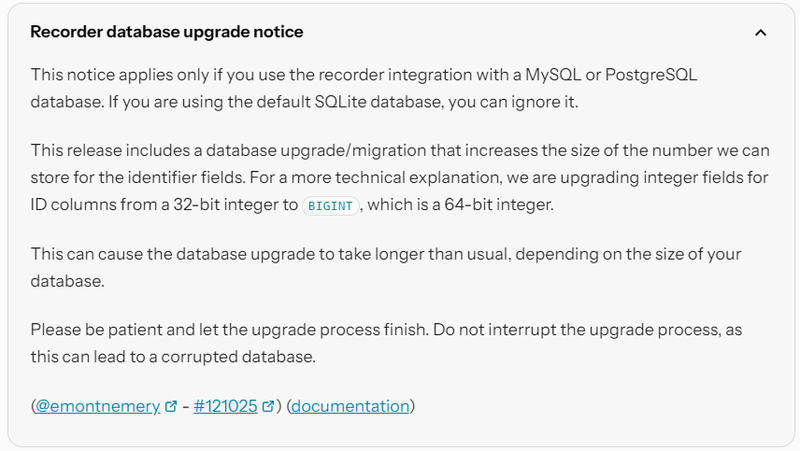Click the 'SQLite' text in first paragraph

[340, 102]
